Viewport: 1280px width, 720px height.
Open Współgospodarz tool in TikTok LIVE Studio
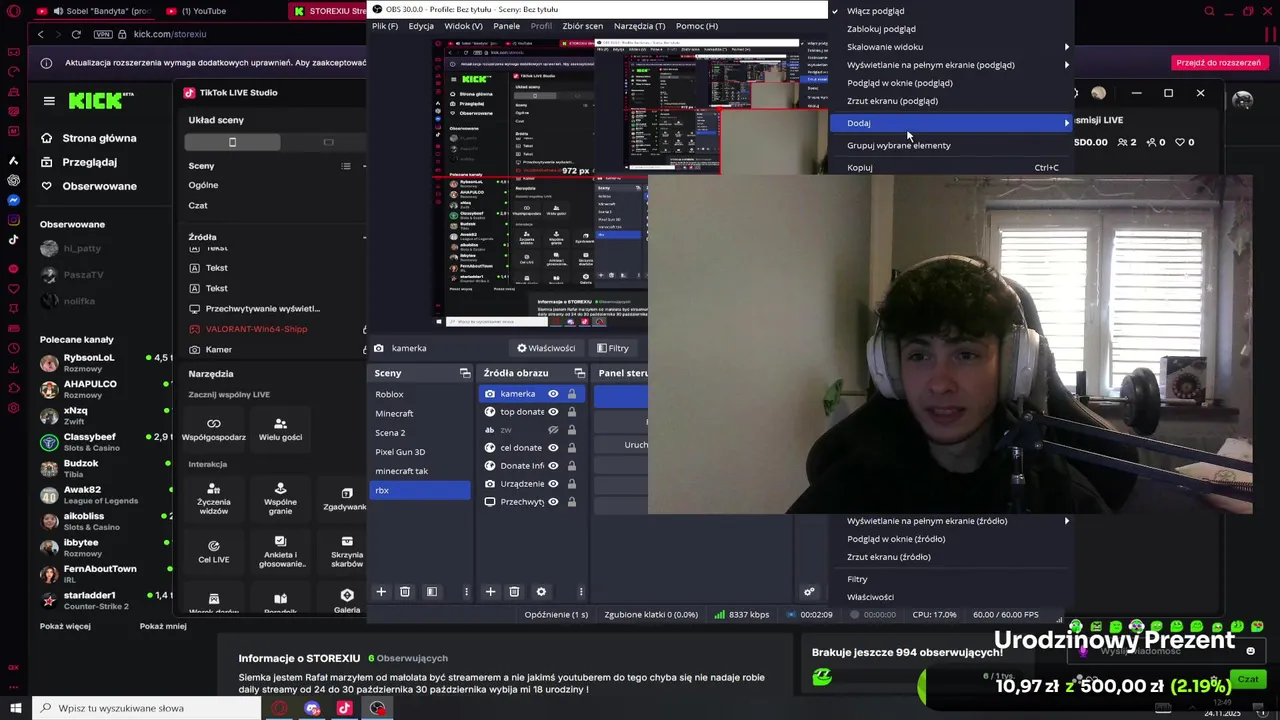point(213,430)
